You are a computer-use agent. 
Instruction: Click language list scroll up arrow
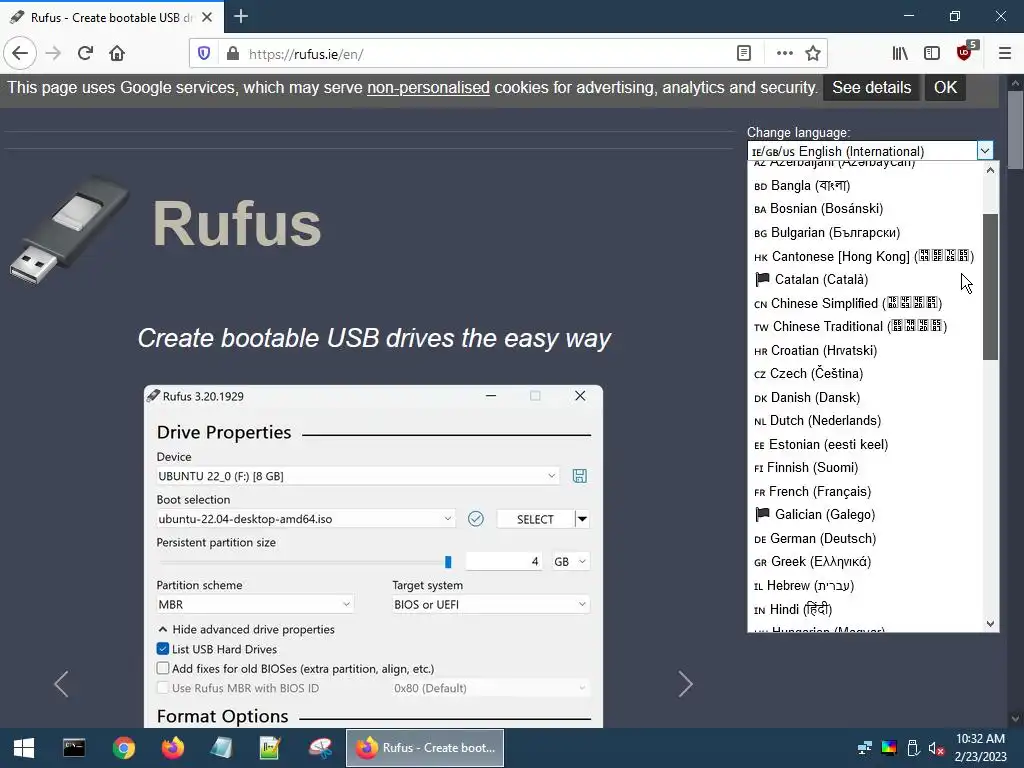point(990,170)
